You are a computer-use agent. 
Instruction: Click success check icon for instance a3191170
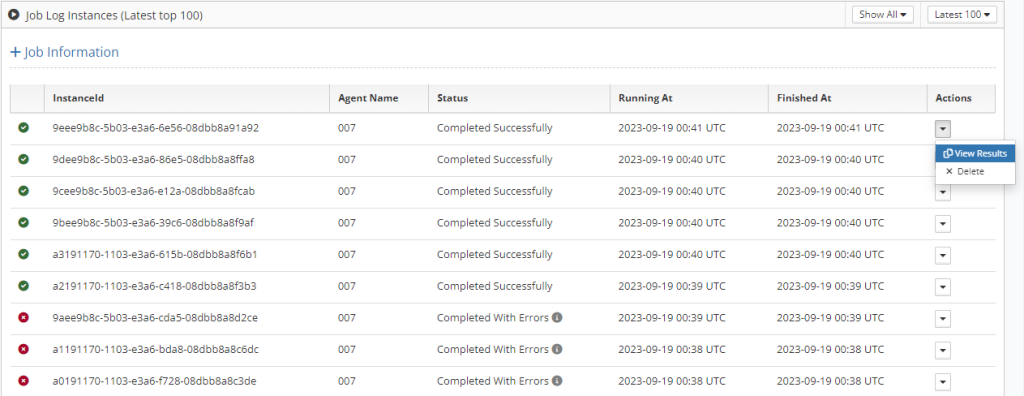click(24, 254)
